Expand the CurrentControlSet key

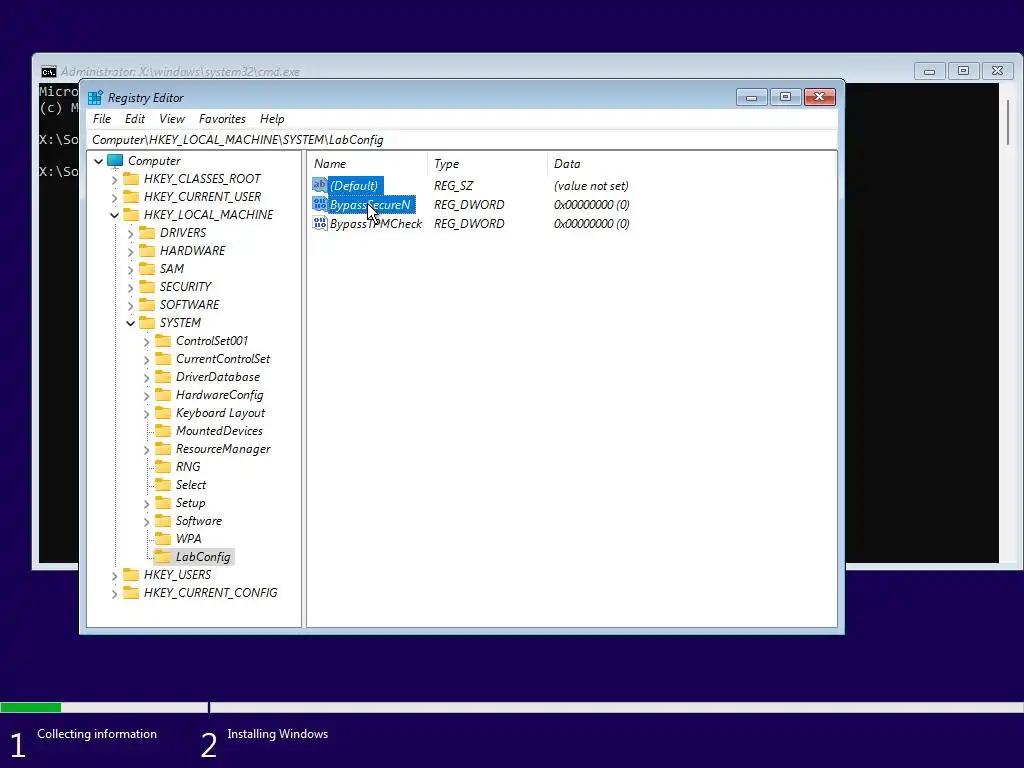(x=146, y=359)
